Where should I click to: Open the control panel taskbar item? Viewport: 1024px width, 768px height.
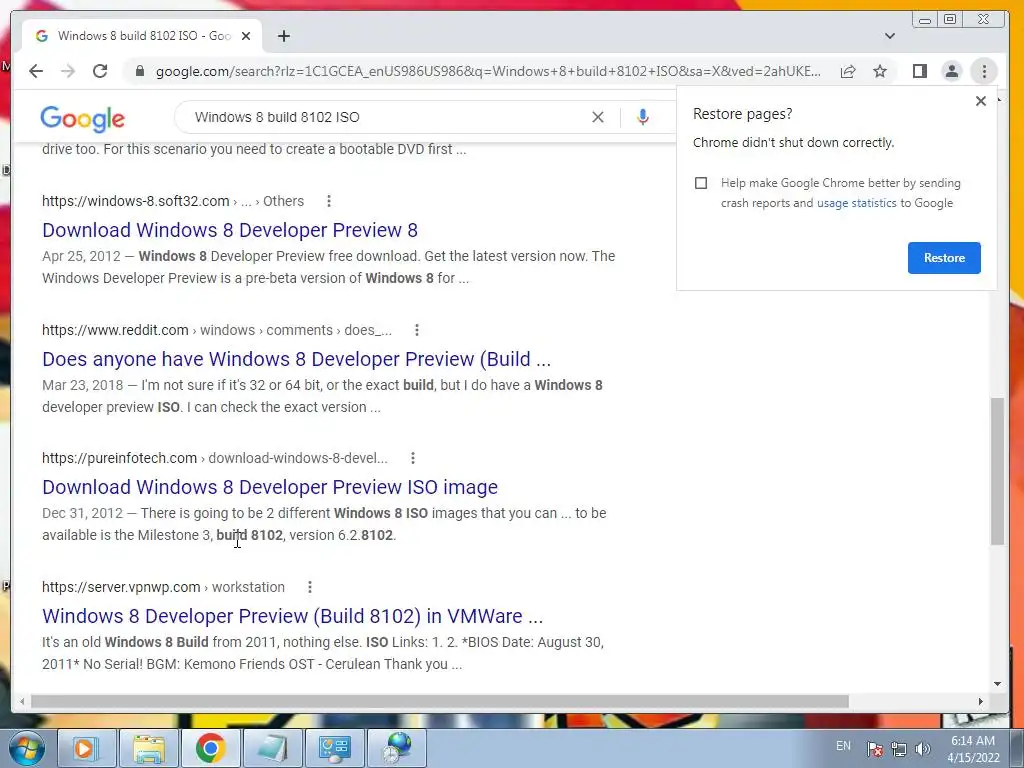click(x=334, y=748)
